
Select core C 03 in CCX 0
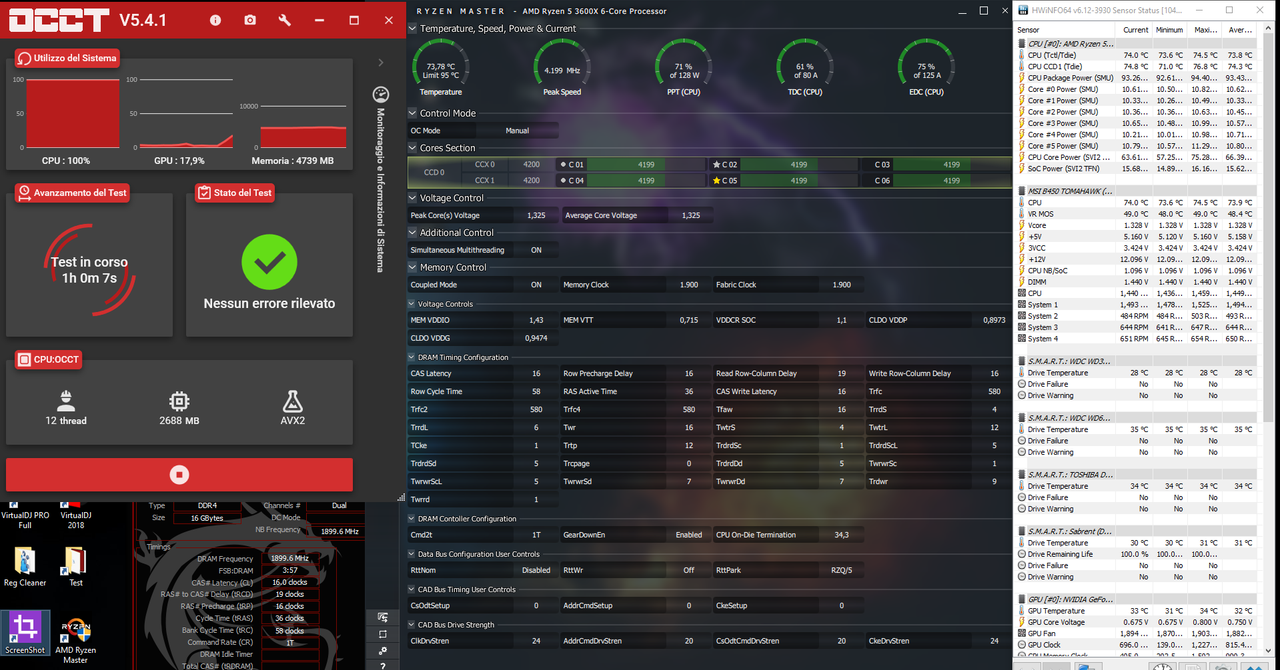click(x=935, y=164)
